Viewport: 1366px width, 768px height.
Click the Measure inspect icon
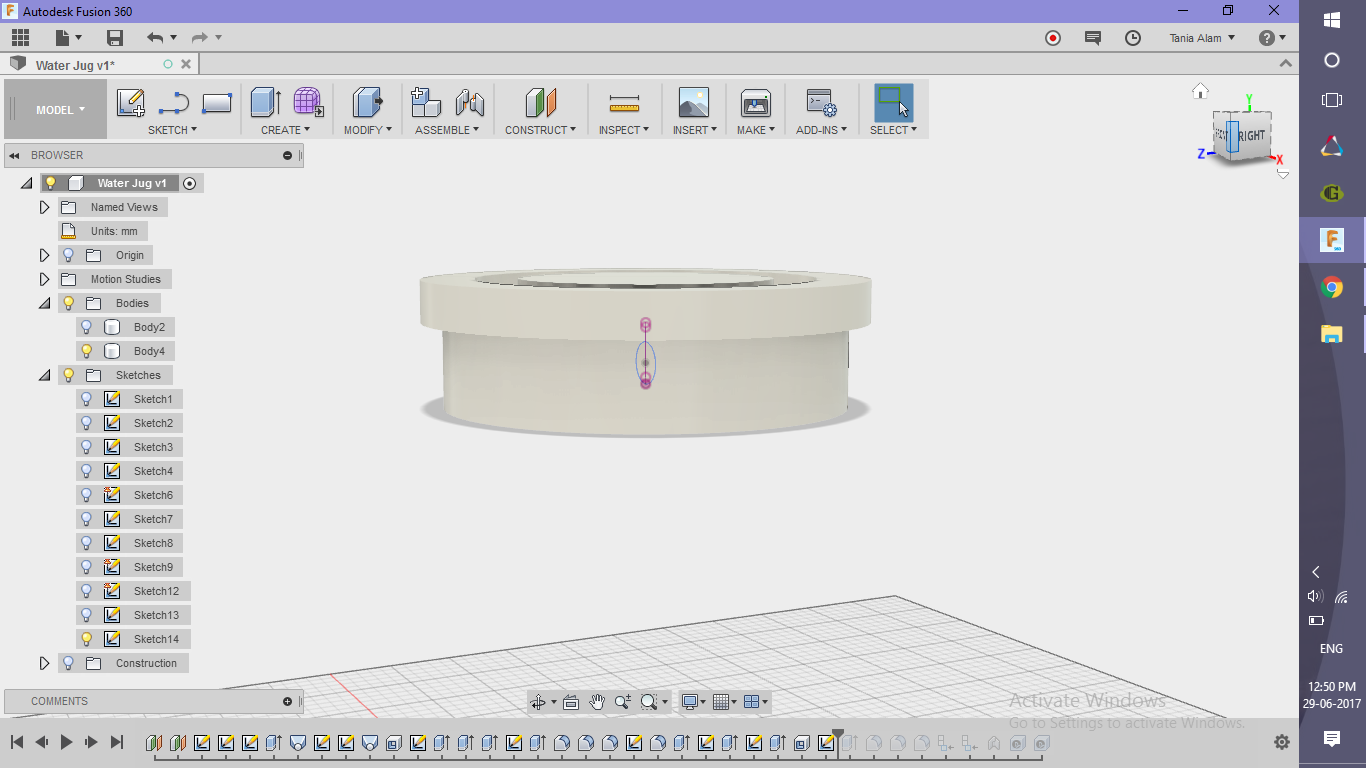[624, 103]
